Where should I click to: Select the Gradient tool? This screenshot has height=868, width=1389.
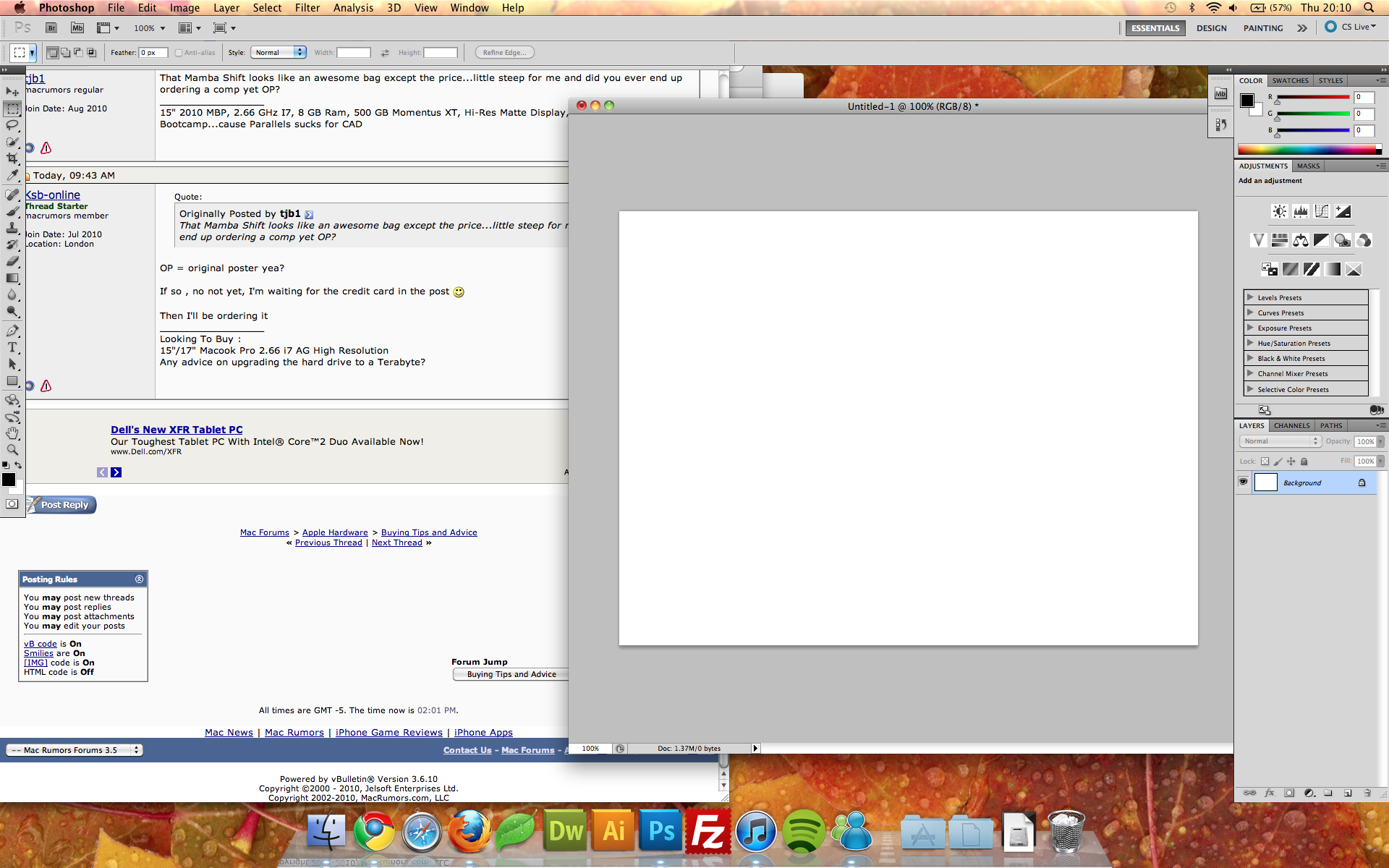pyautogui.click(x=12, y=278)
